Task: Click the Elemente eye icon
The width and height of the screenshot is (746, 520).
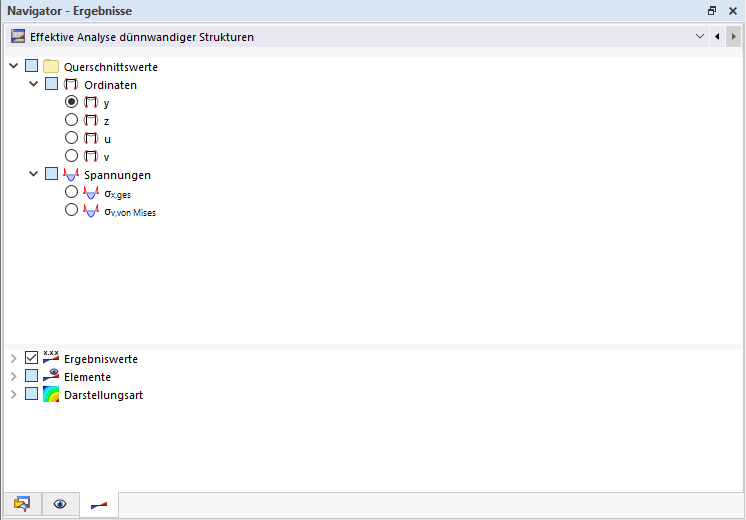Action: pyautogui.click(x=51, y=375)
